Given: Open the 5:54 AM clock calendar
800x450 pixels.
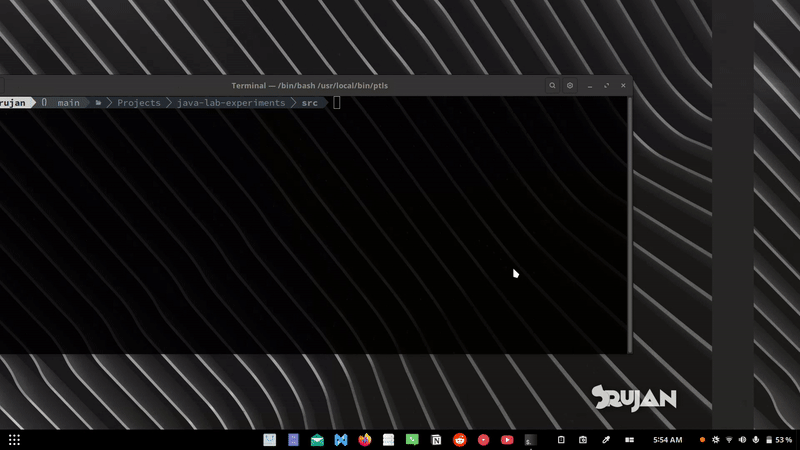Looking at the screenshot, I should [x=667, y=440].
